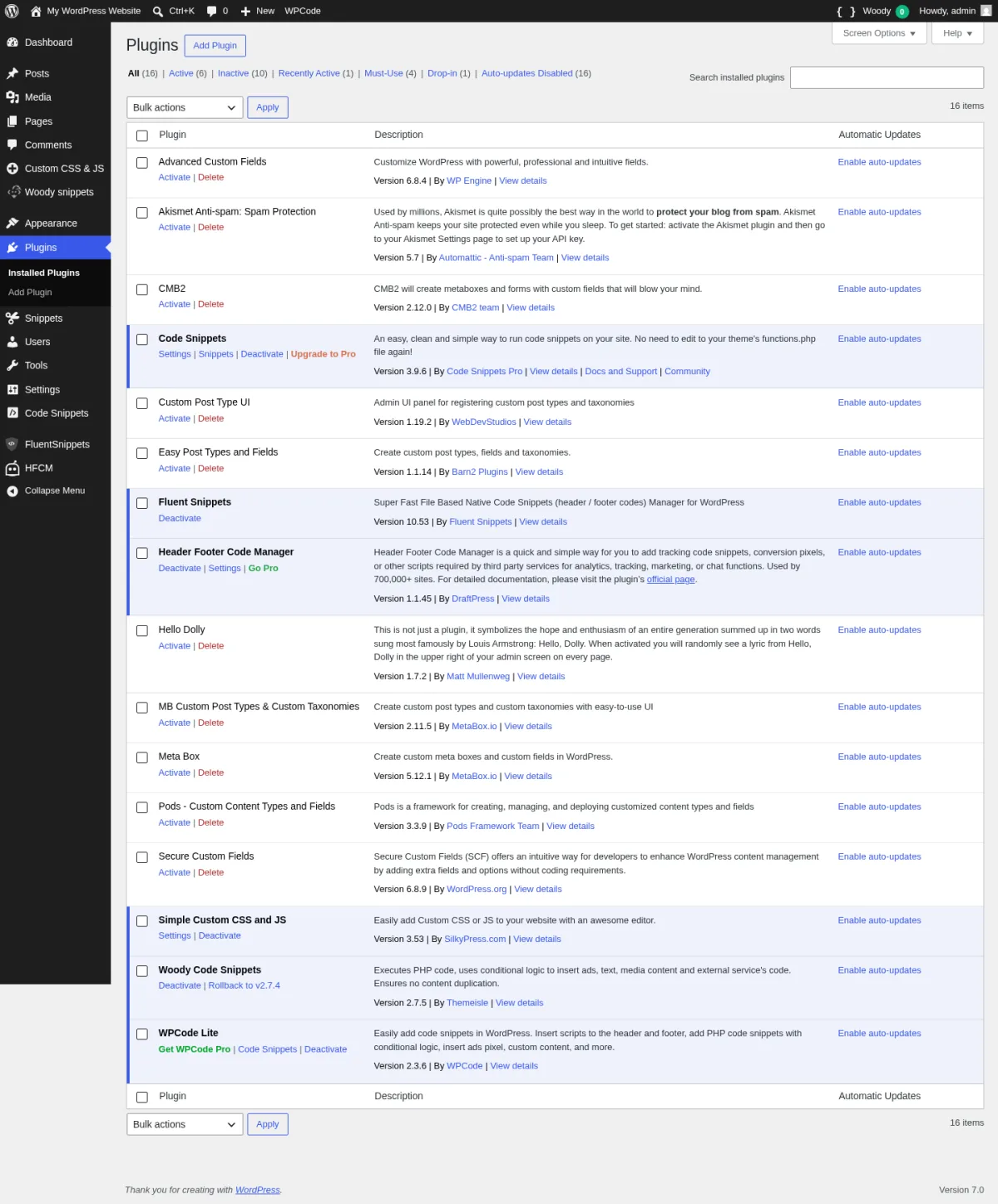
Task: Open HFCM icon in sidebar
Action: tap(12, 468)
